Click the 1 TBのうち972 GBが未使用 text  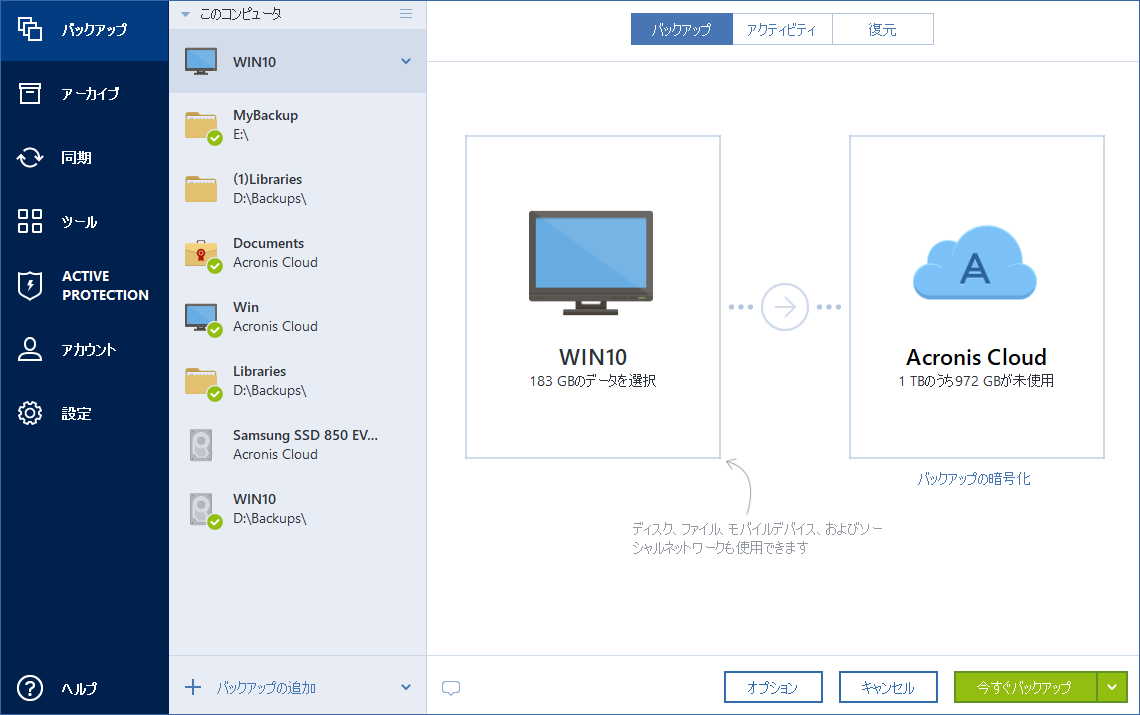976,380
